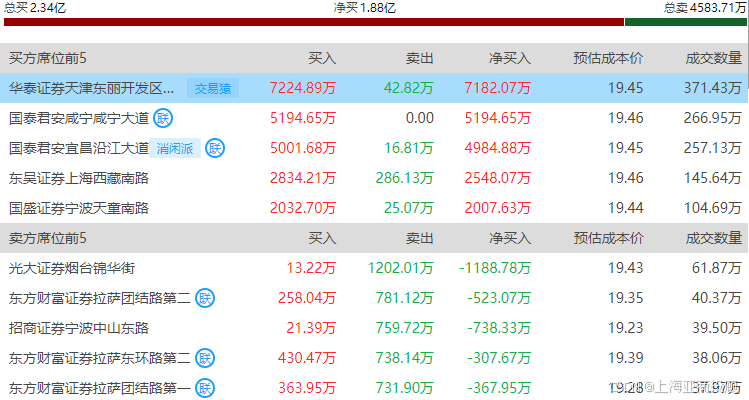Click the 总买 2.34亿 label
The image size is (749, 400).
pos(35,8)
